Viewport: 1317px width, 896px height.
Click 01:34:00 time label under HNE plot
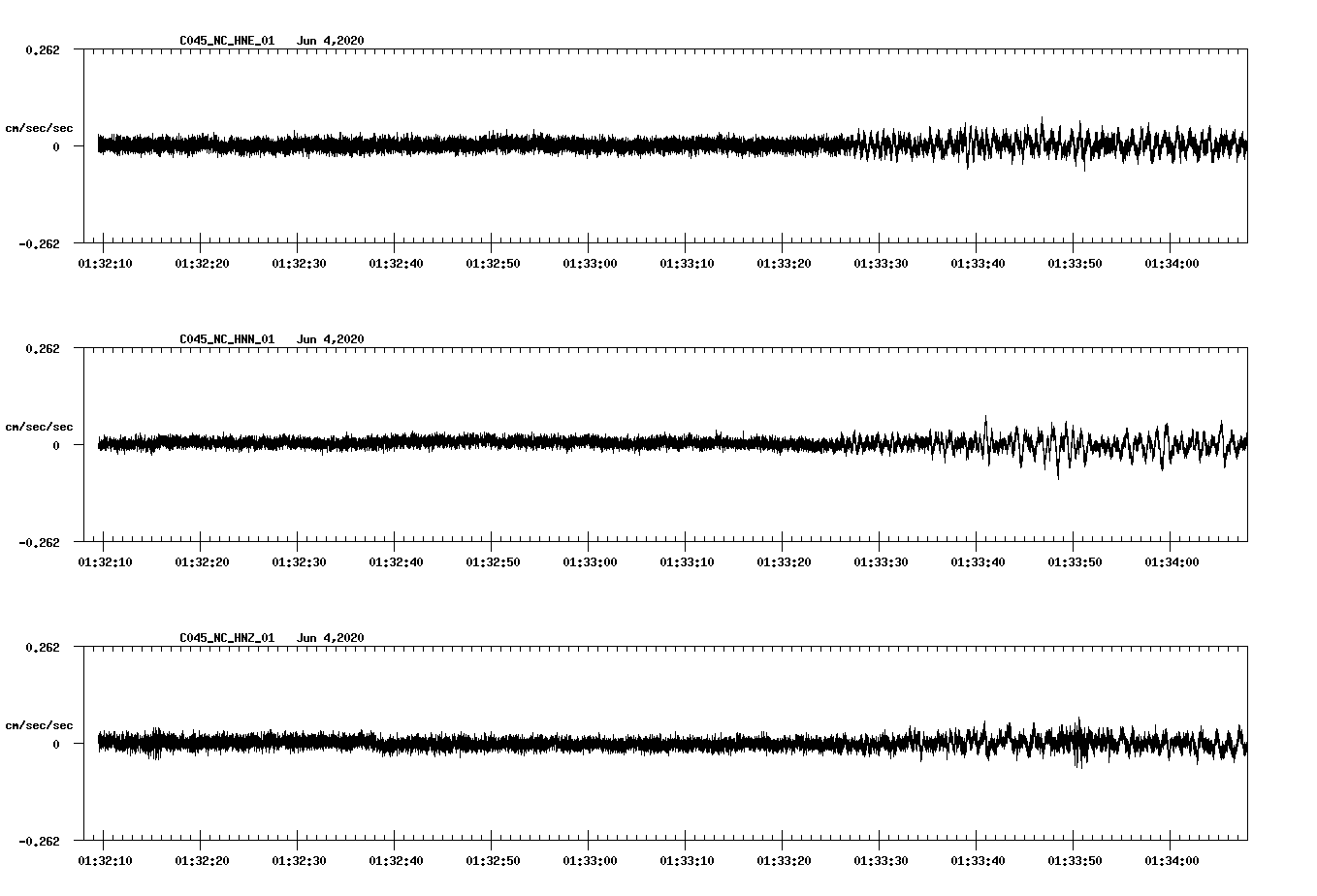tap(1172, 264)
